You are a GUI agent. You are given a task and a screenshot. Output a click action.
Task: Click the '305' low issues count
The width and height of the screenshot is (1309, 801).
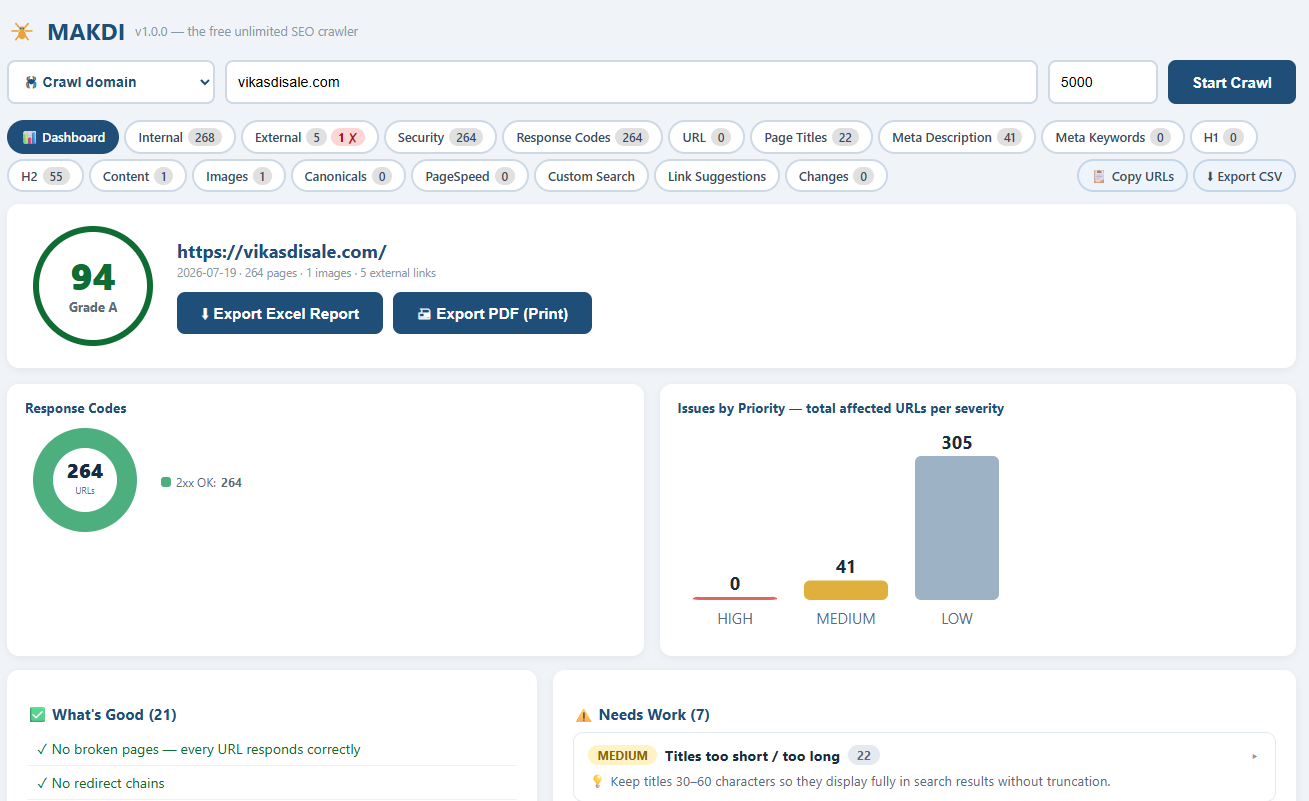coord(957,442)
